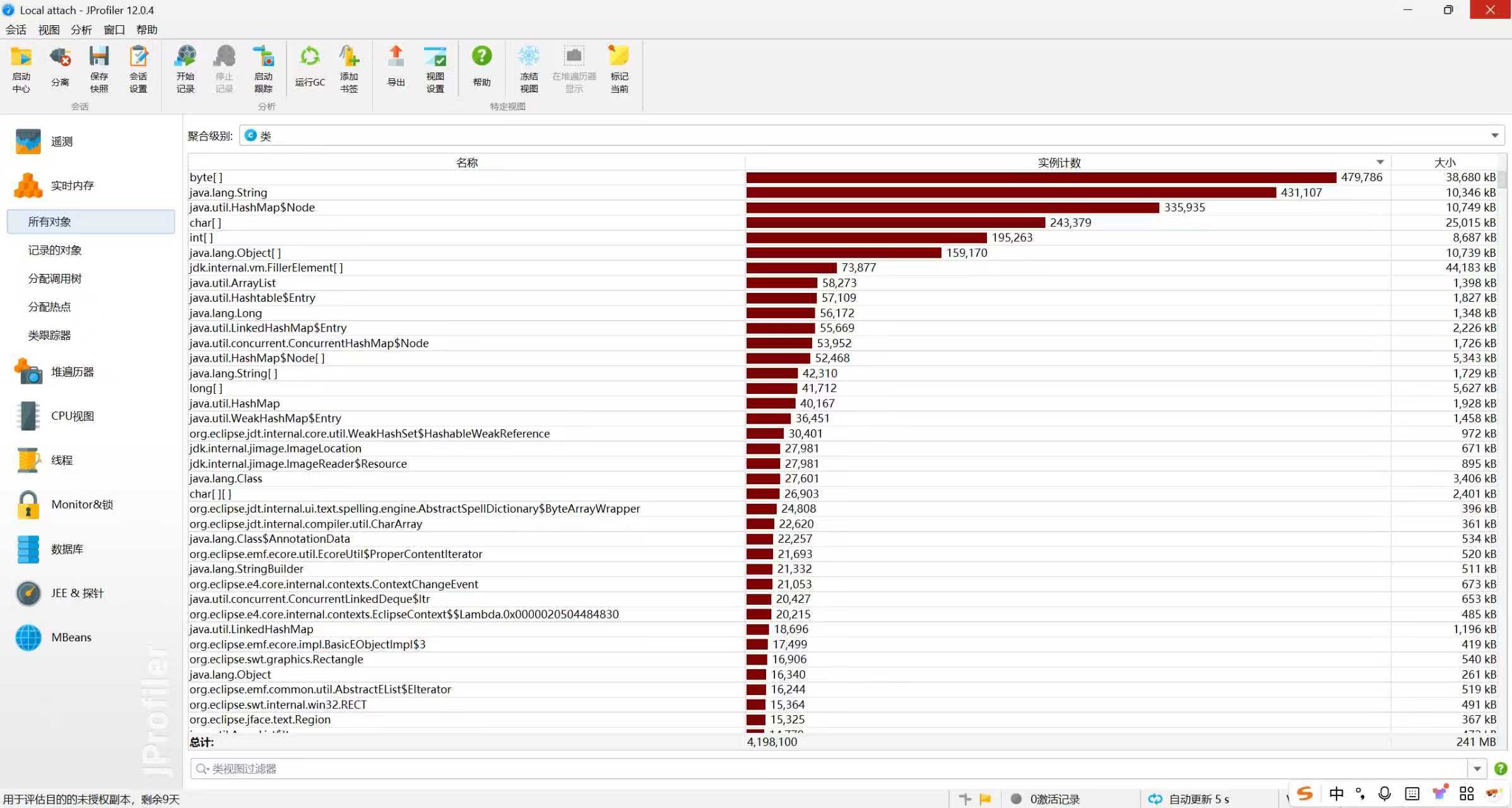Viewport: 1512px width, 808px height.
Task: Expand the aggregation level combo box
Action: (1494, 136)
